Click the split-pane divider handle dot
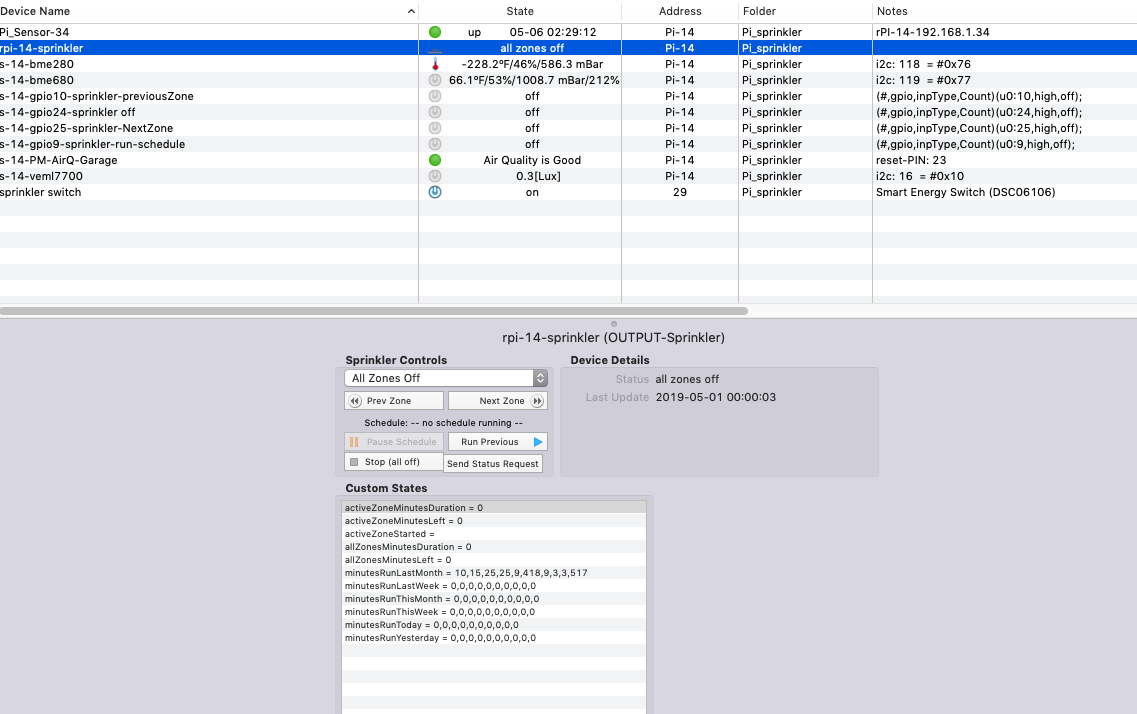 [613, 324]
